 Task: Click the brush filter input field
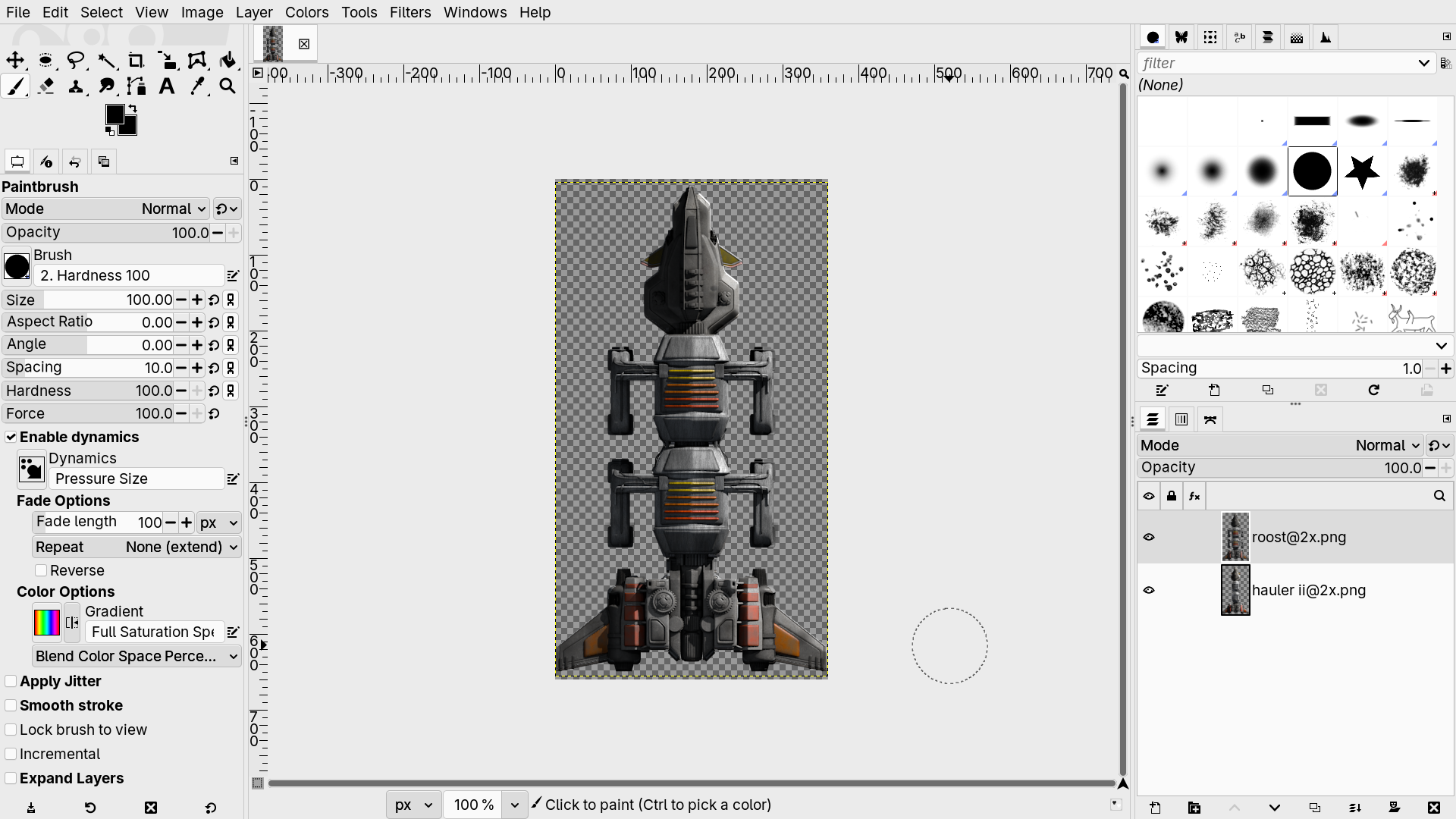[x=1278, y=63]
